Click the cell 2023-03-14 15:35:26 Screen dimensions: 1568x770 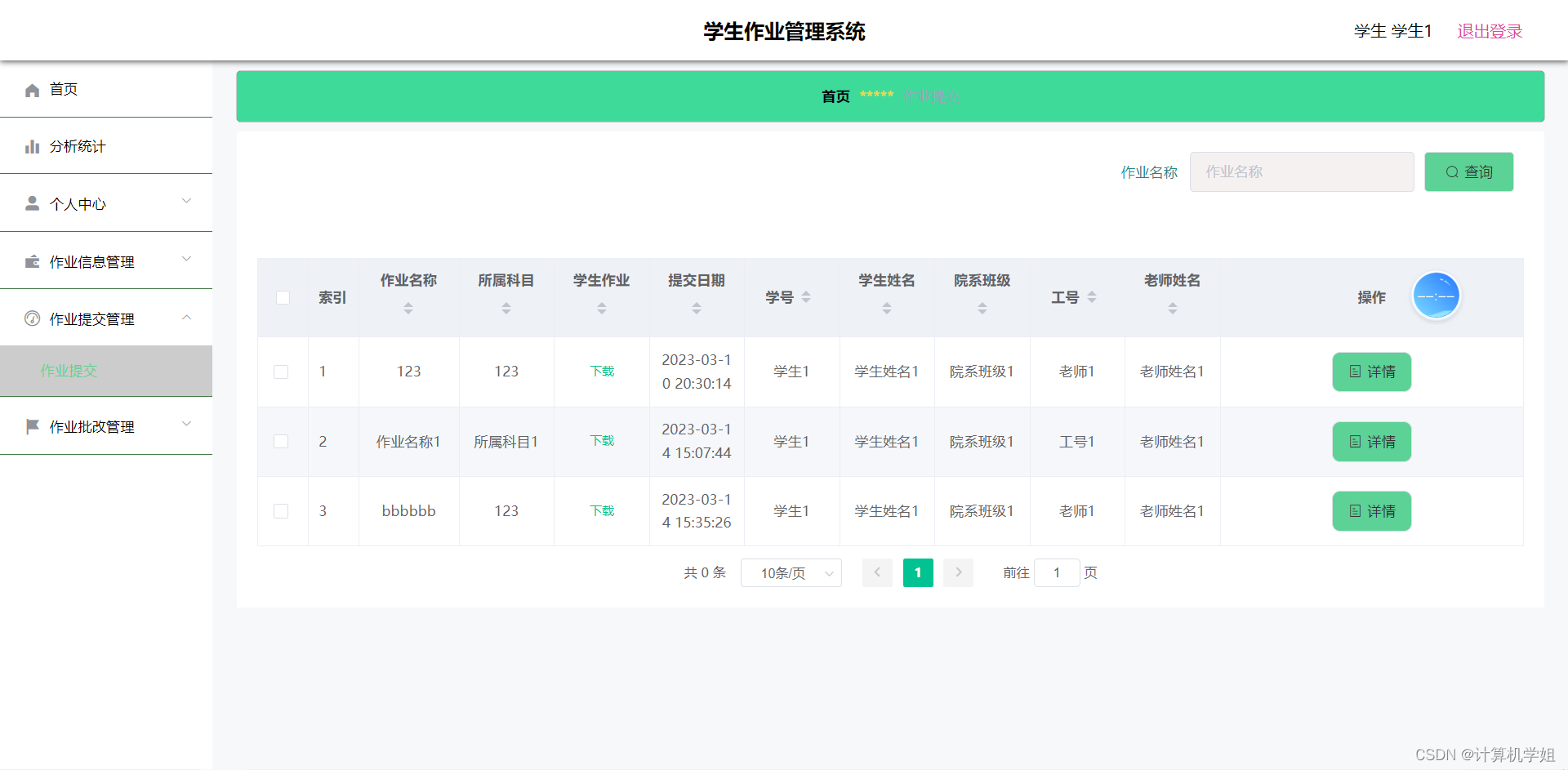pyautogui.click(x=697, y=511)
